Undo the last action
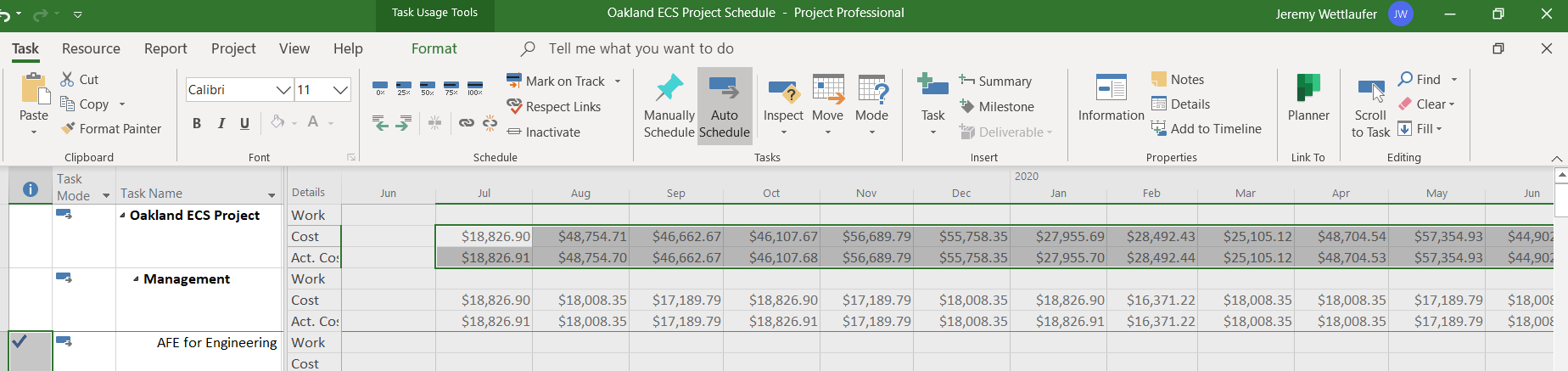Screen dimensions: 1568x371 pos(5,14)
